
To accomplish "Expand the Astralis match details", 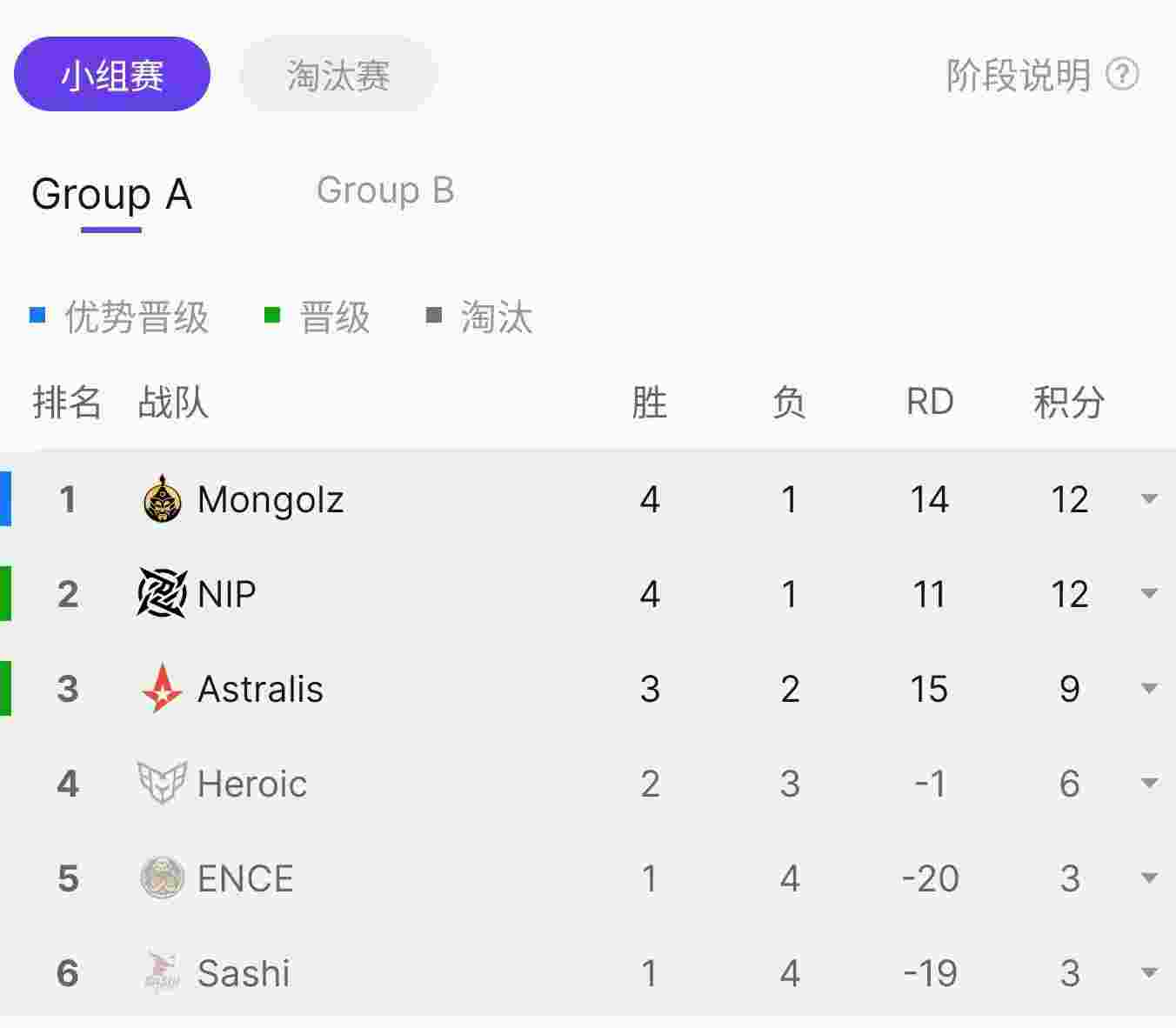I will click(x=1149, y=689).
